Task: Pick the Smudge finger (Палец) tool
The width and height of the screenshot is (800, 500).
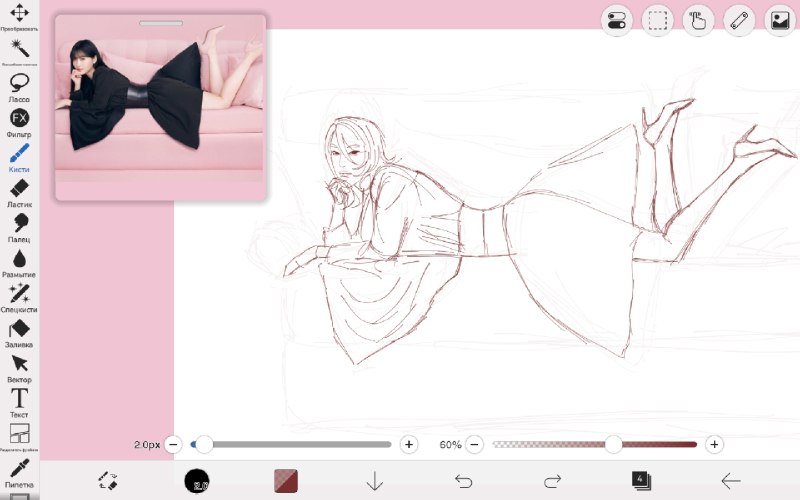Action: pyautogui.click(x=19, y=228)
